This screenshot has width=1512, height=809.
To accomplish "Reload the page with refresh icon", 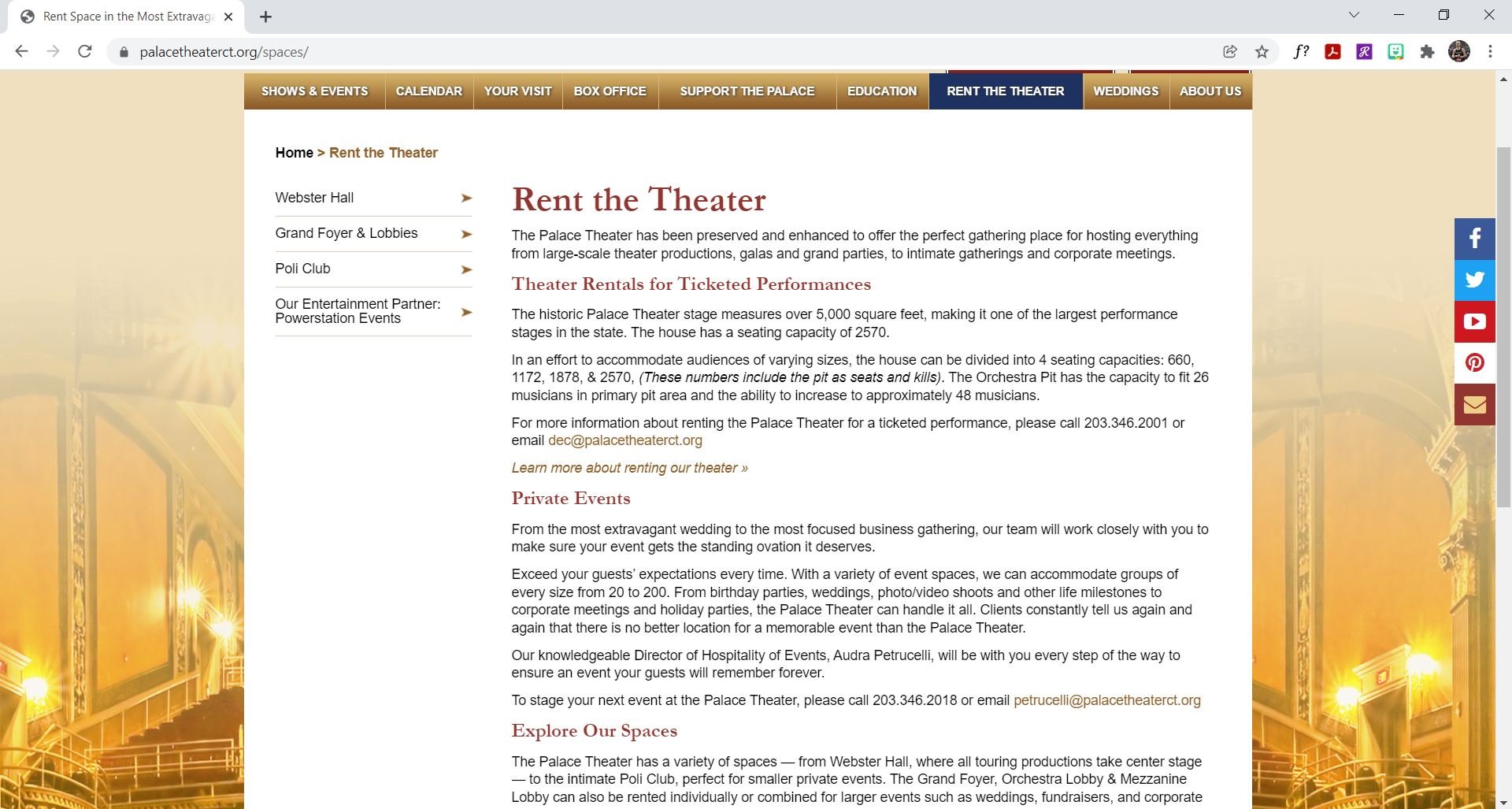I will (x=85, y=51).
